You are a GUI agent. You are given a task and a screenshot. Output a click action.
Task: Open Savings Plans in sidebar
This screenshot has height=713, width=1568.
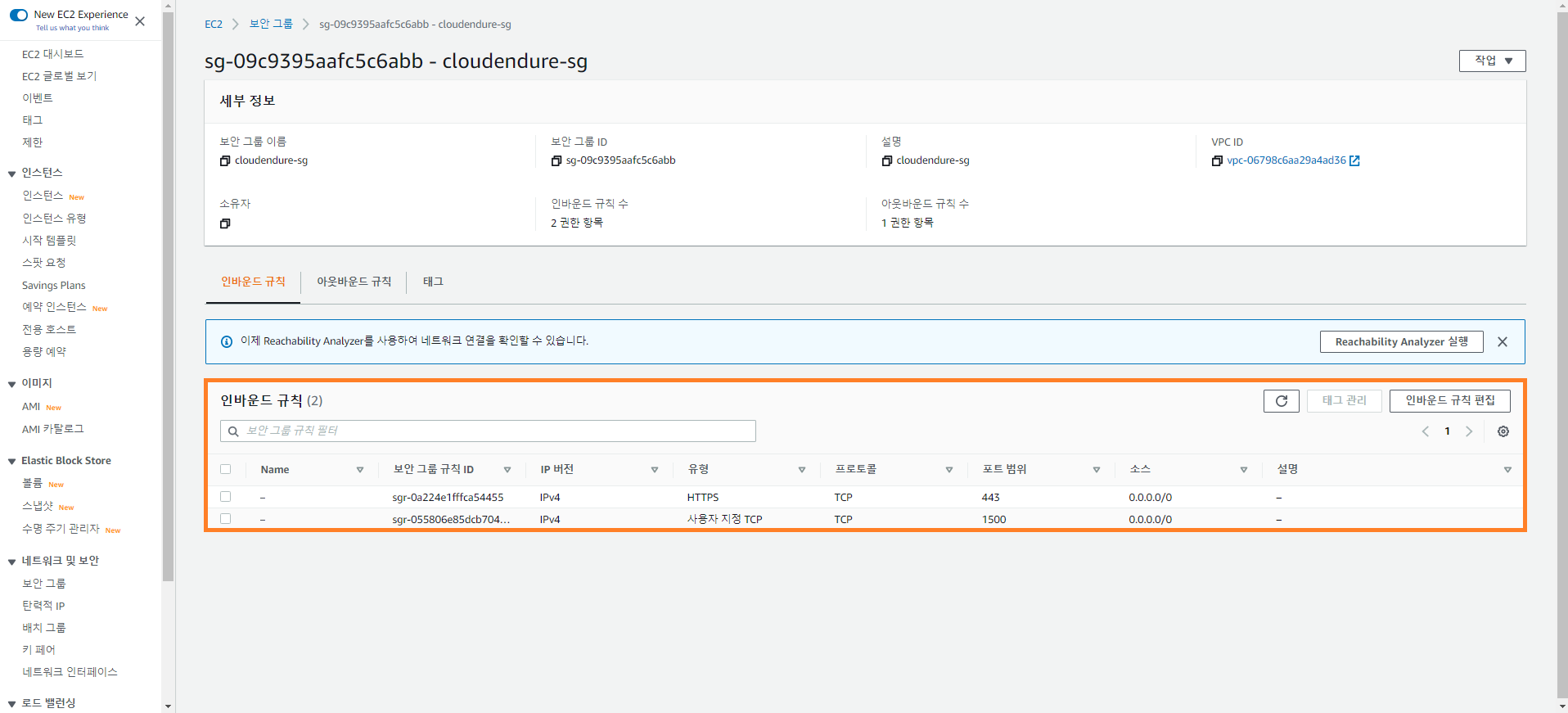53,286
